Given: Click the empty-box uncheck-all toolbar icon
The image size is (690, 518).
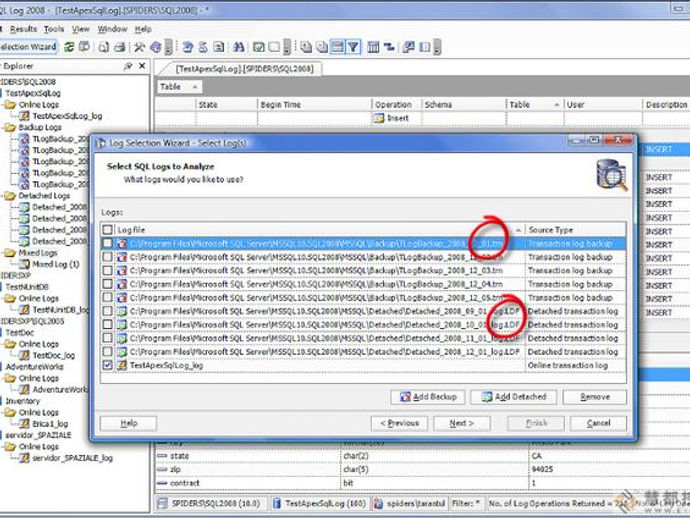Looking at the screenshot, I should [x=274, y=47].
